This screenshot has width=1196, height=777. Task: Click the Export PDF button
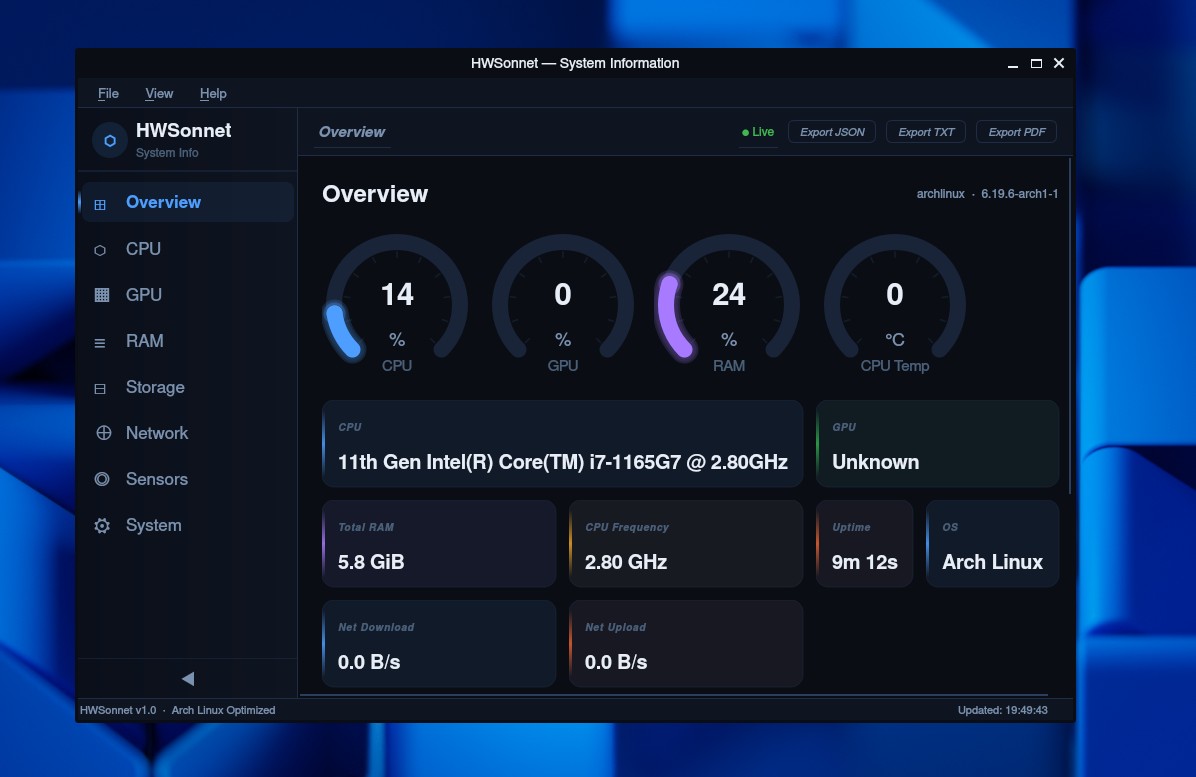1017,132
